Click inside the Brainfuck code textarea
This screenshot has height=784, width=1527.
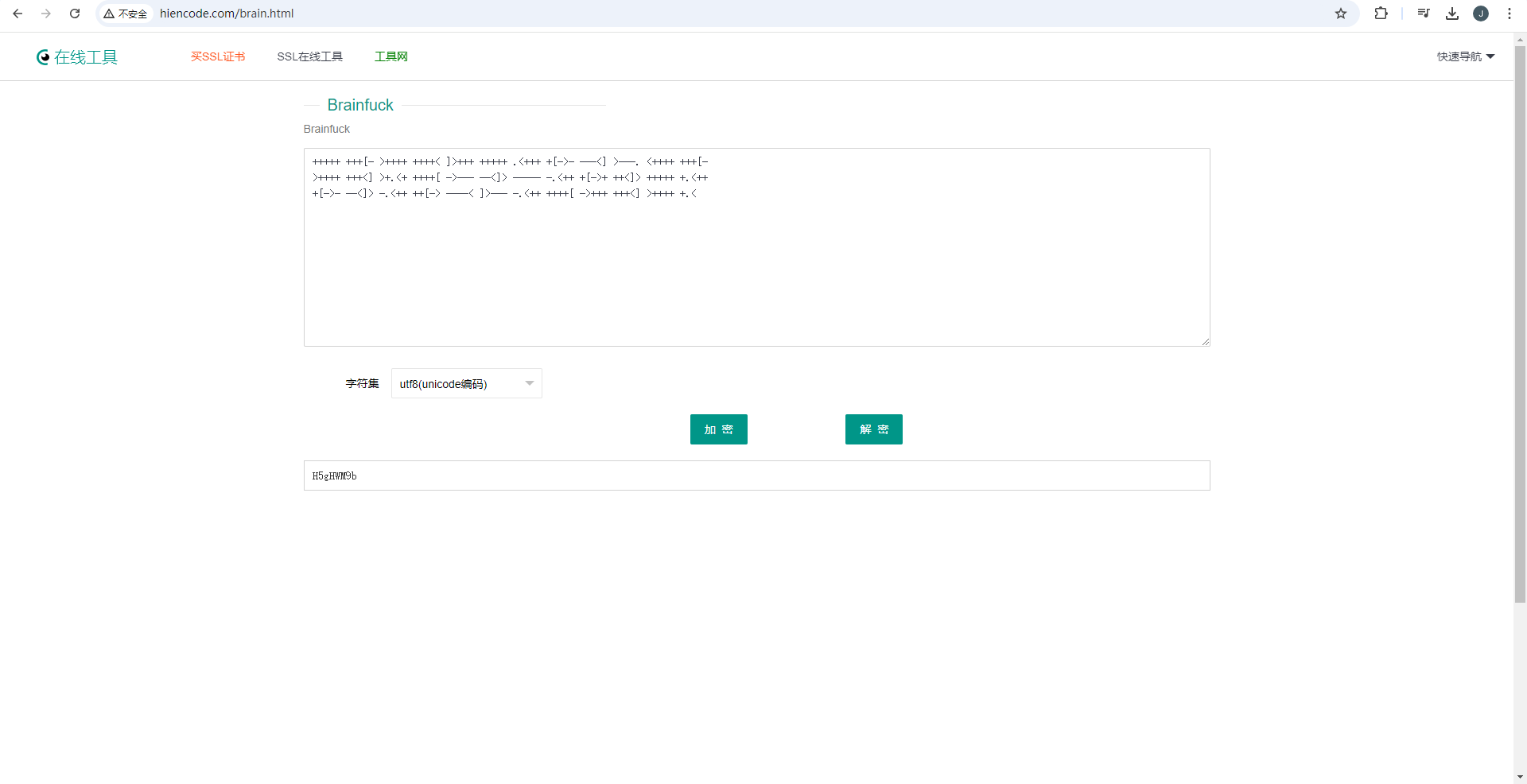pyautogui.click(x=756, y=262)
